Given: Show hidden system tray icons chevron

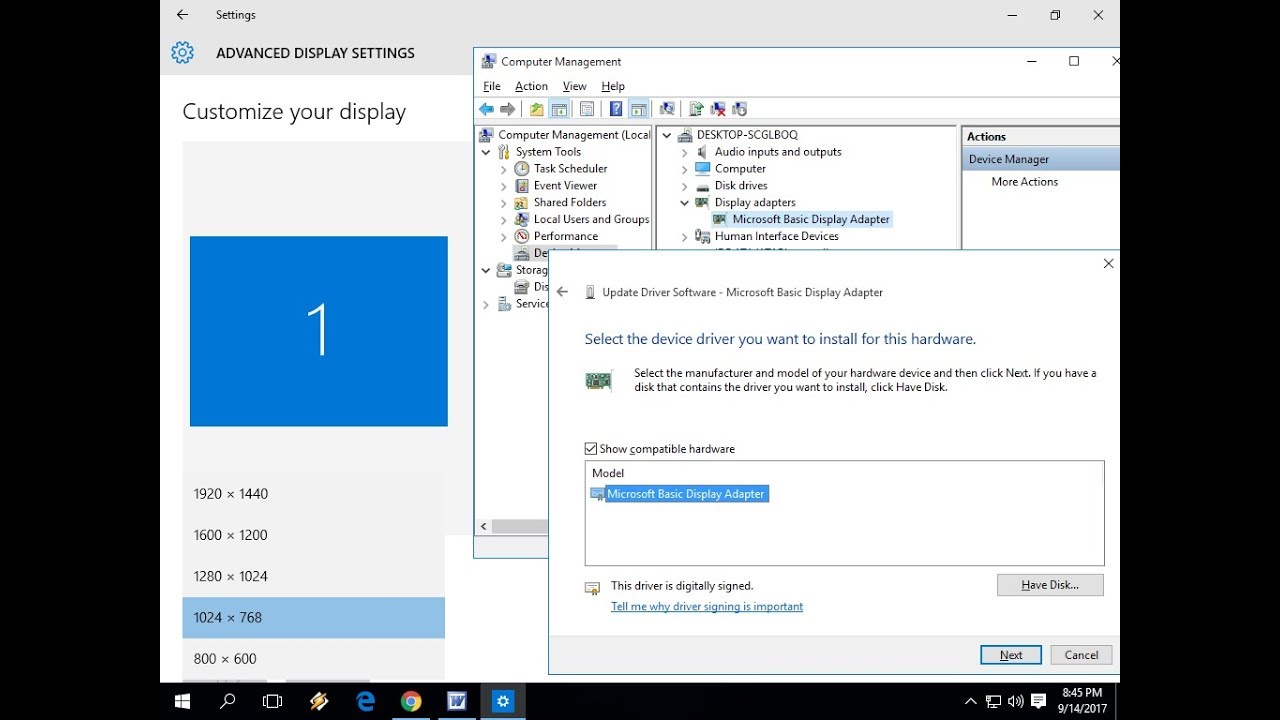Looking at the screenshot, I should [970, 702].
